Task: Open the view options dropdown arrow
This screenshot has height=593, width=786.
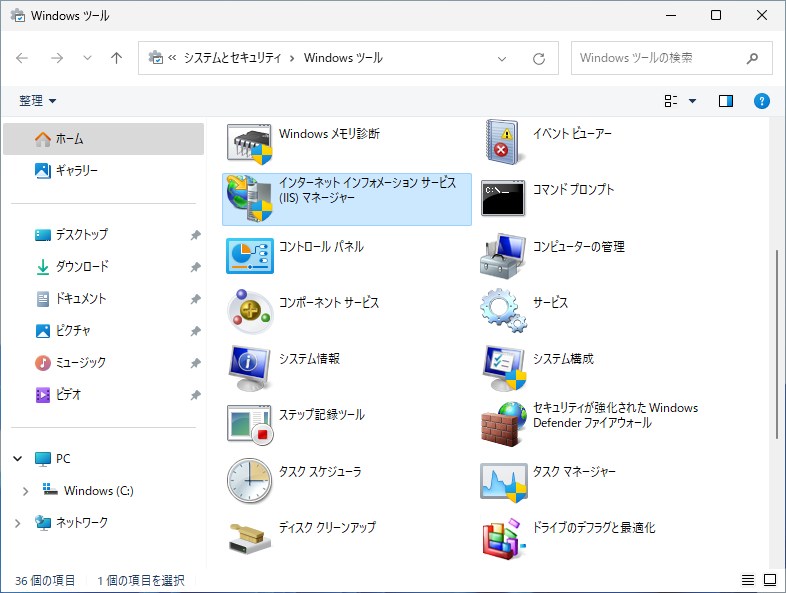Action: (x=692, y=101)
